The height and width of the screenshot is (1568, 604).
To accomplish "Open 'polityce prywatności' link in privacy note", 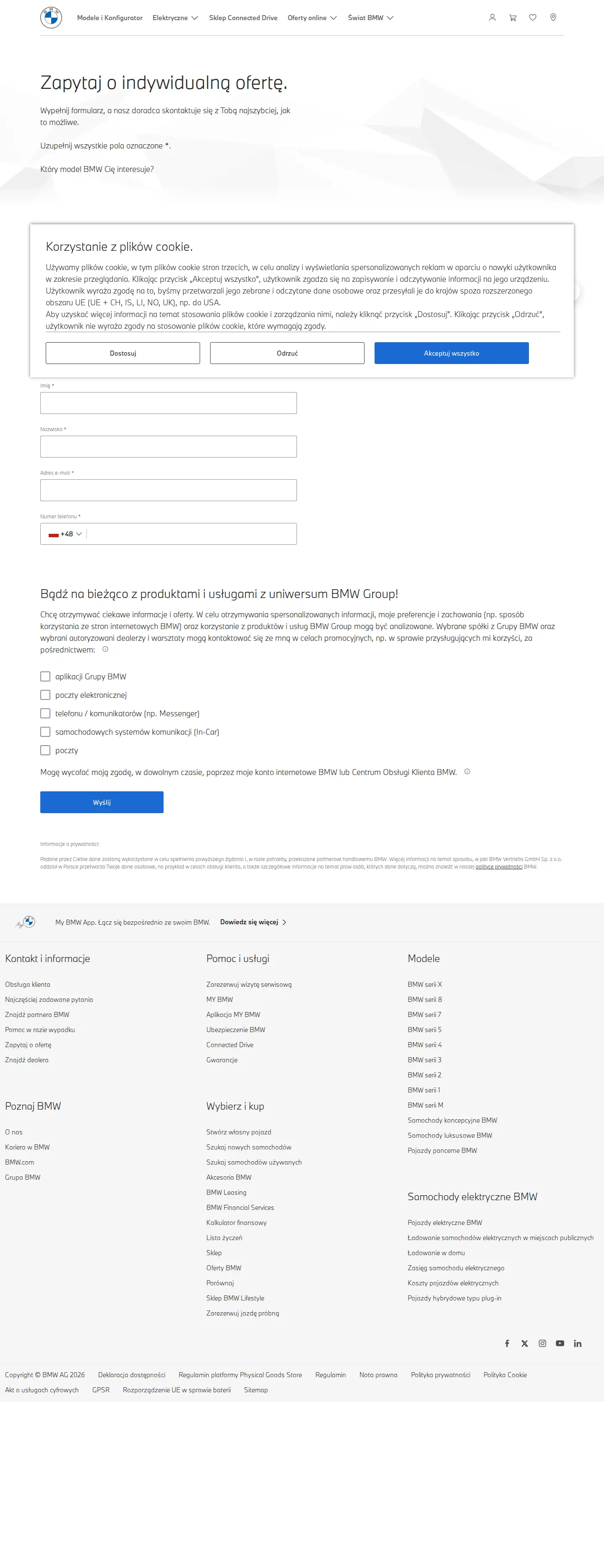I will point(499,867).
